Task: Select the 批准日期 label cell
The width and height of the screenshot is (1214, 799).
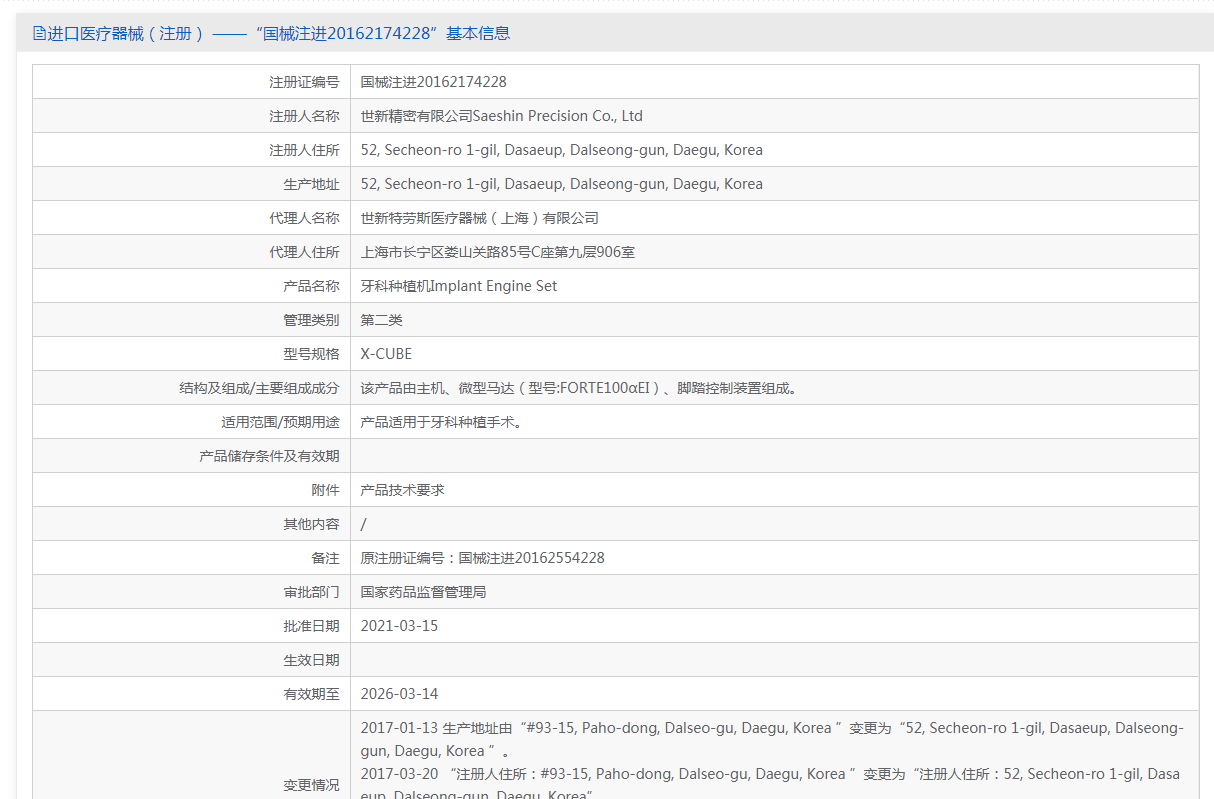Action: click(191, 626)
